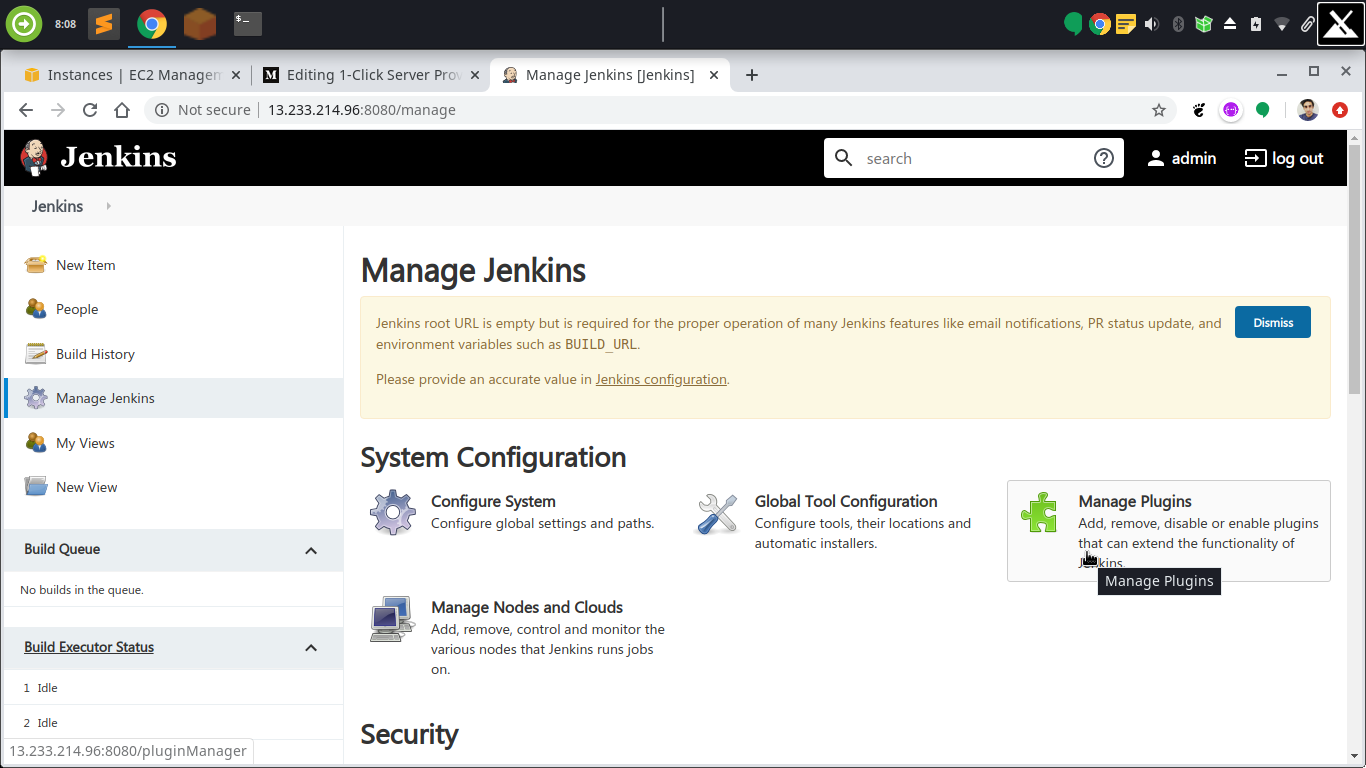This screenshot has height=768, width=1366.
Task: Dismiss the root URL warning
Action: click(x=1272, y=321)
